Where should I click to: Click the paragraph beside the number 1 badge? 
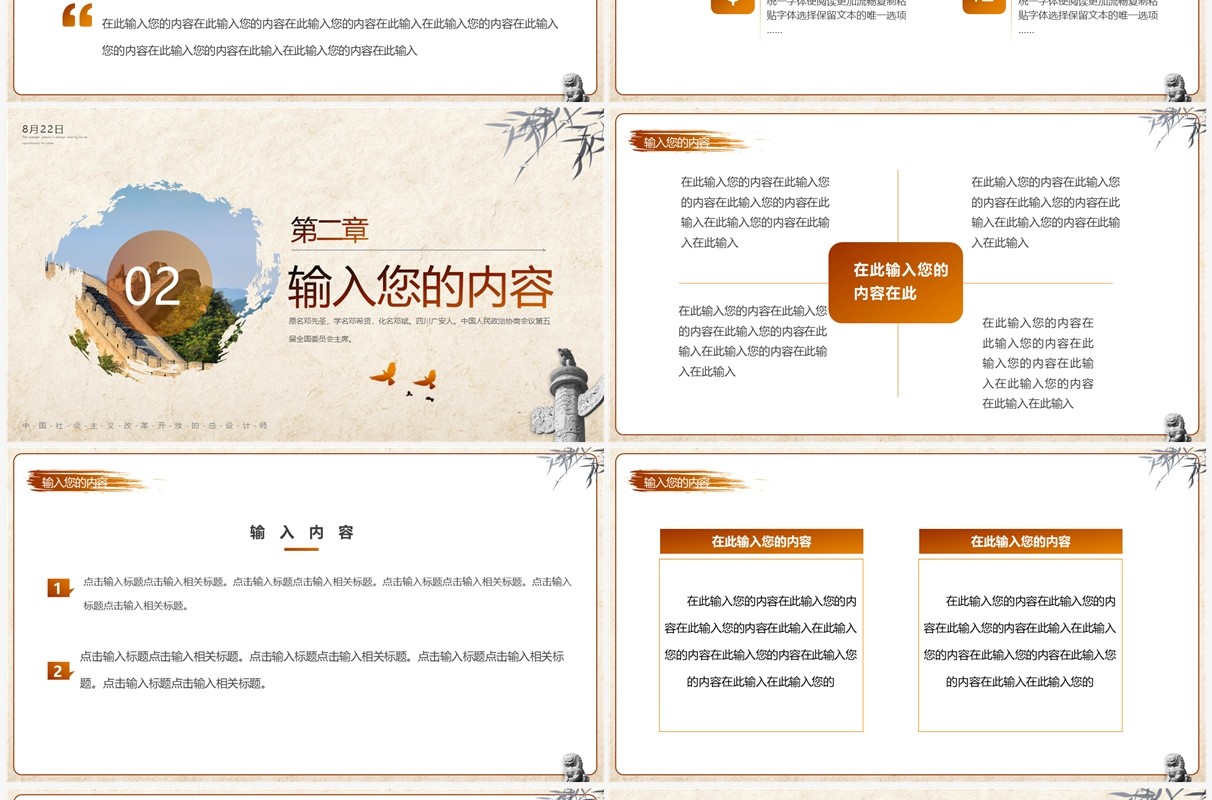click(328, 593)
